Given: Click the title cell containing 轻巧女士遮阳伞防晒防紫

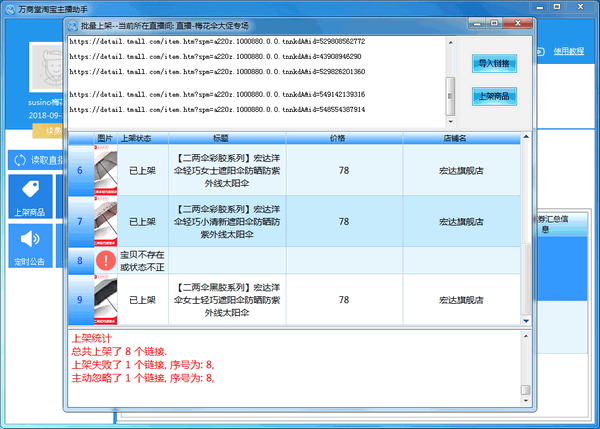Looking at the screenshot, I should [x=227, y=170].
